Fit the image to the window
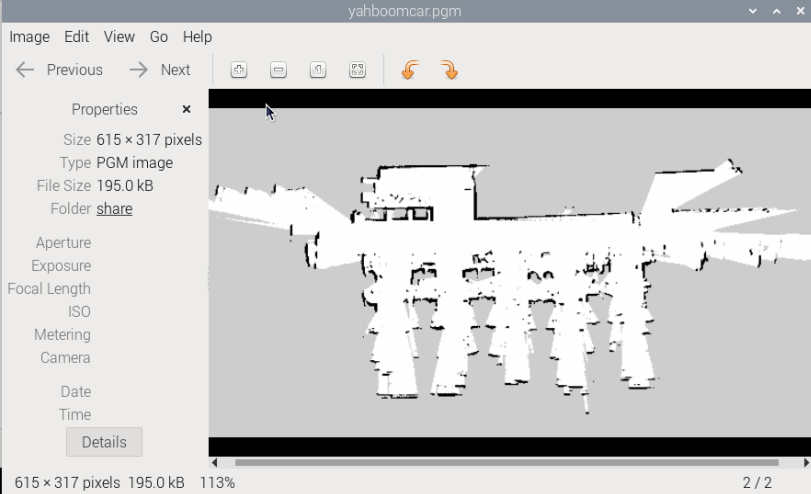This screenshot has width=811, height=494. tap(357, 70)
